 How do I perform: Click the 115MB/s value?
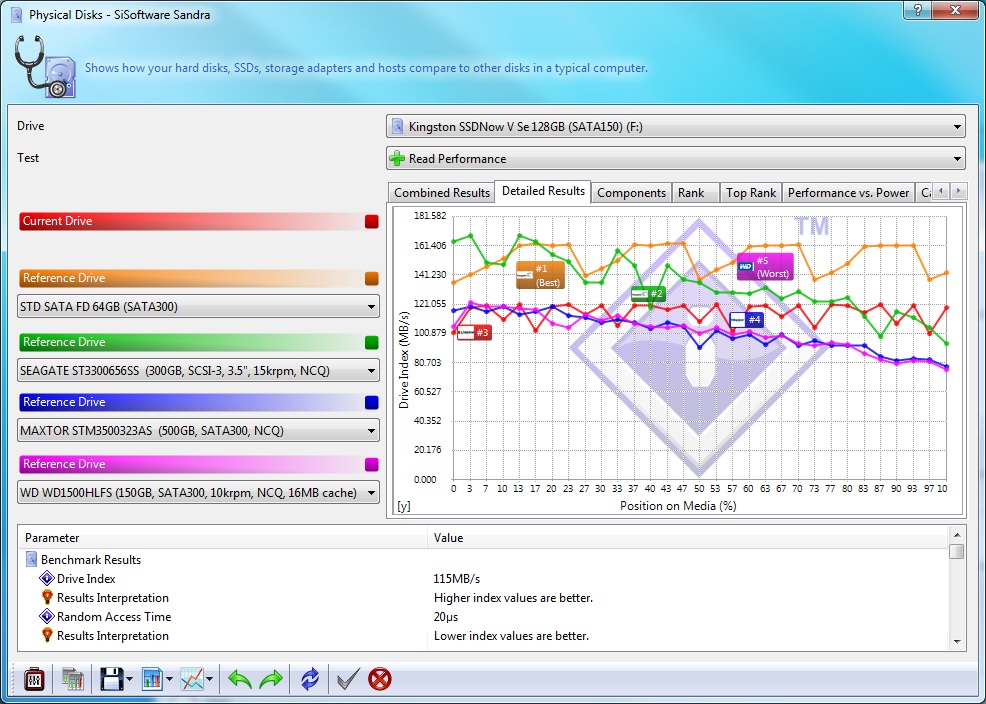pyautogui.click(x=457, y=578)
